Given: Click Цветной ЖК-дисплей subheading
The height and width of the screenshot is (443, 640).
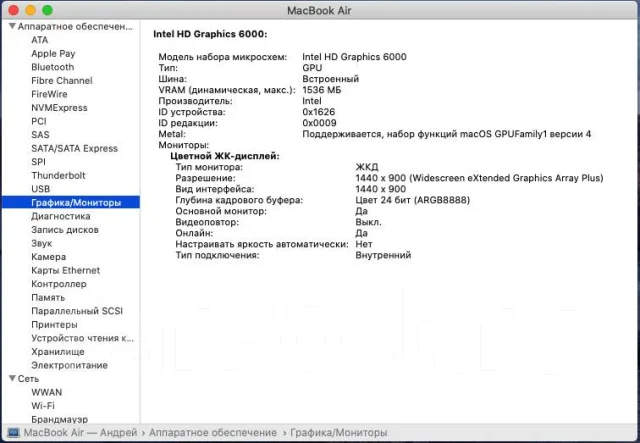Looking at the screenshot, I should point(225,156).
